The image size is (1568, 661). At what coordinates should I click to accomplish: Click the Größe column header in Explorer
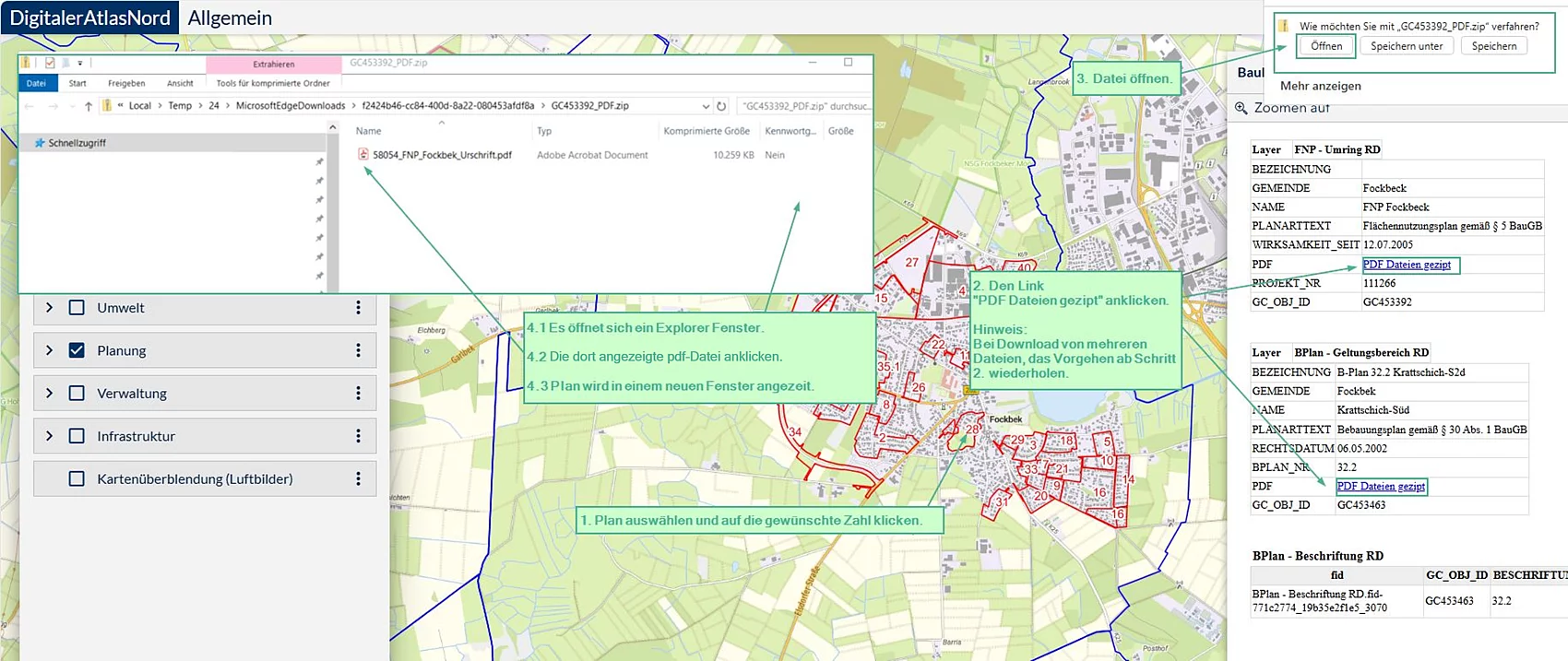tap(840, 131)
